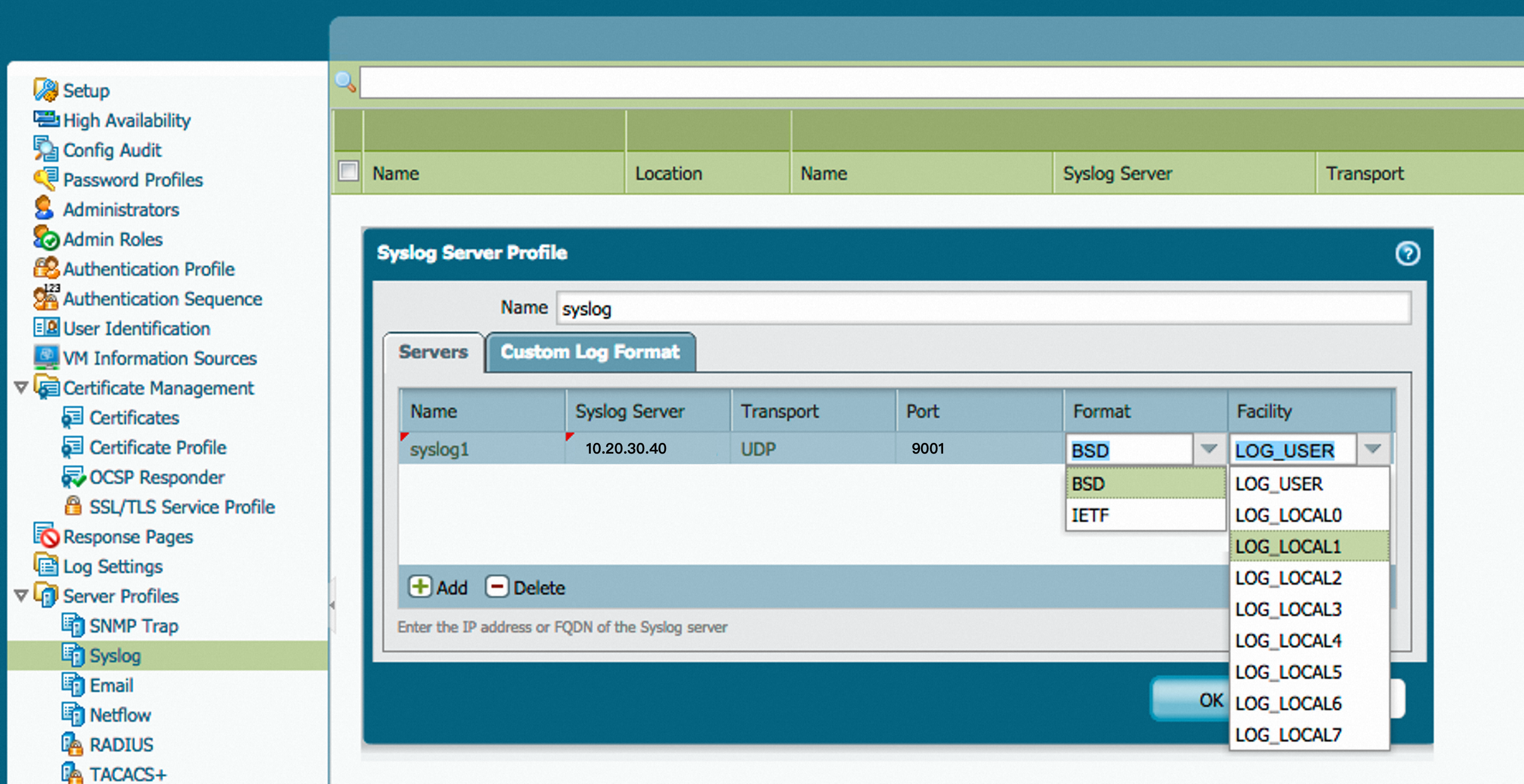This screenshot has height=784, width=1524.
Task: Click the Certificates icon
Action: [x=73, y=417]
